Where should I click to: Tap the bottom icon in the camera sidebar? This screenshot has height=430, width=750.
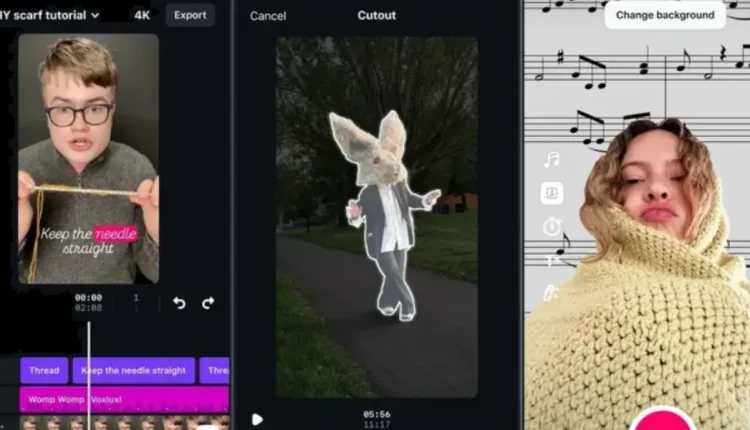(x=550, y=293)
